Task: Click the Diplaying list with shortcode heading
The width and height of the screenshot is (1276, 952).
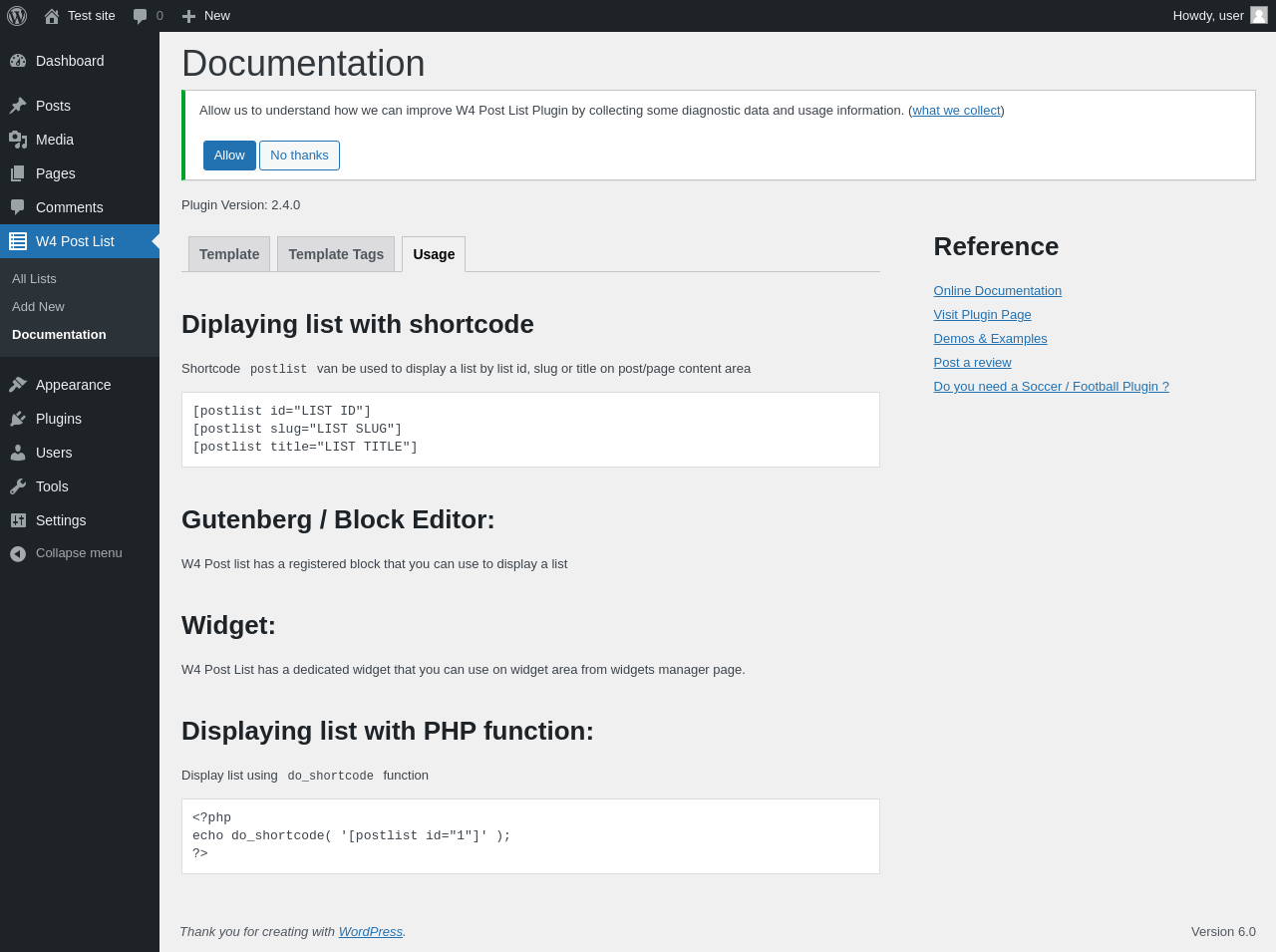Action: [358, 324]
